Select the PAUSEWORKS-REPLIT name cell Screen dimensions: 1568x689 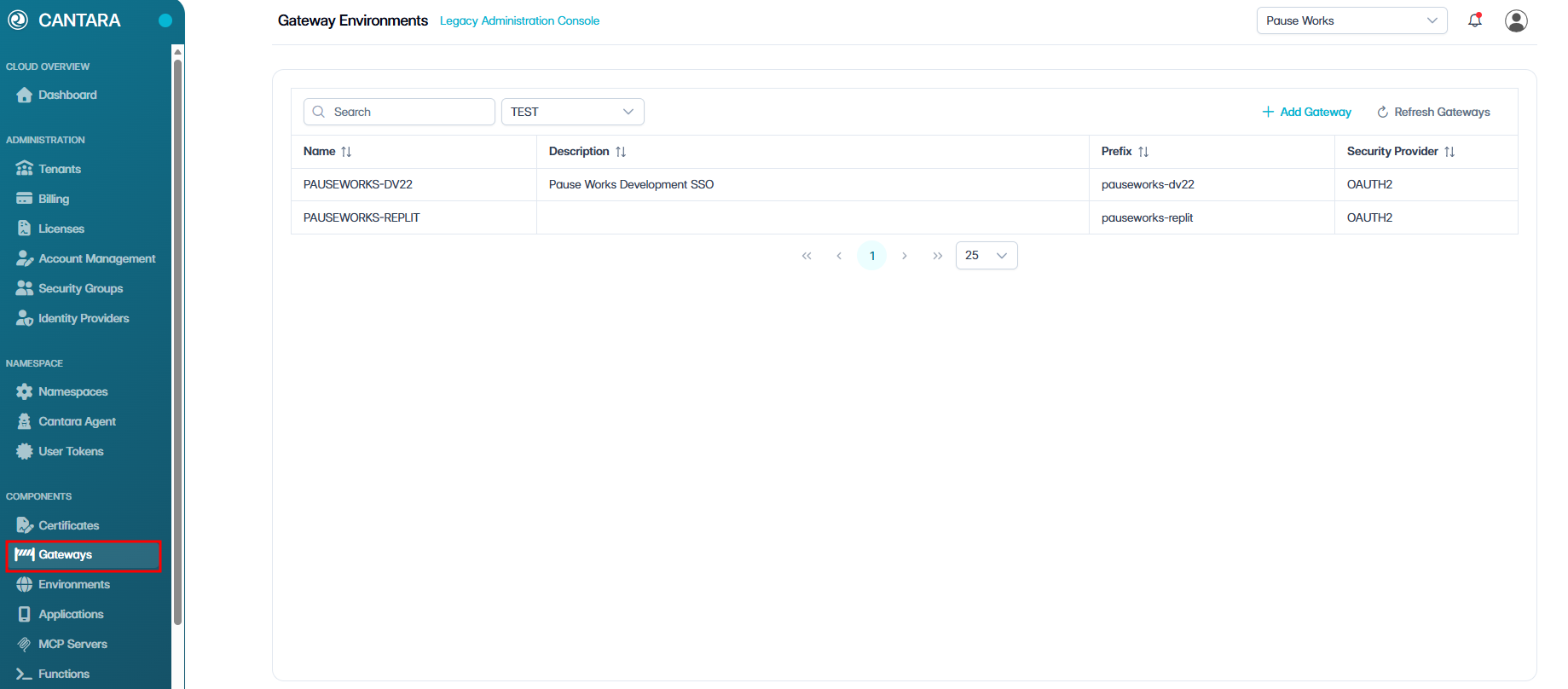414,217
